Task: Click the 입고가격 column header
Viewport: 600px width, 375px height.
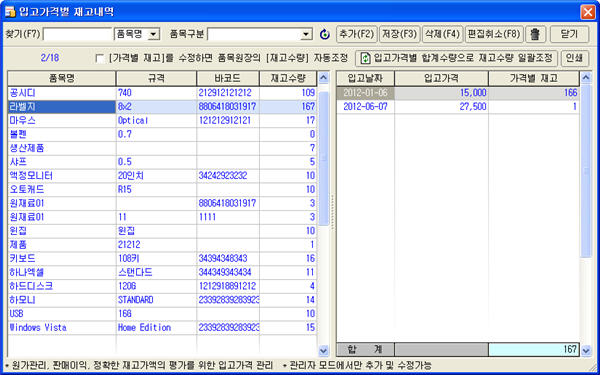Action: tap(441, 78)
